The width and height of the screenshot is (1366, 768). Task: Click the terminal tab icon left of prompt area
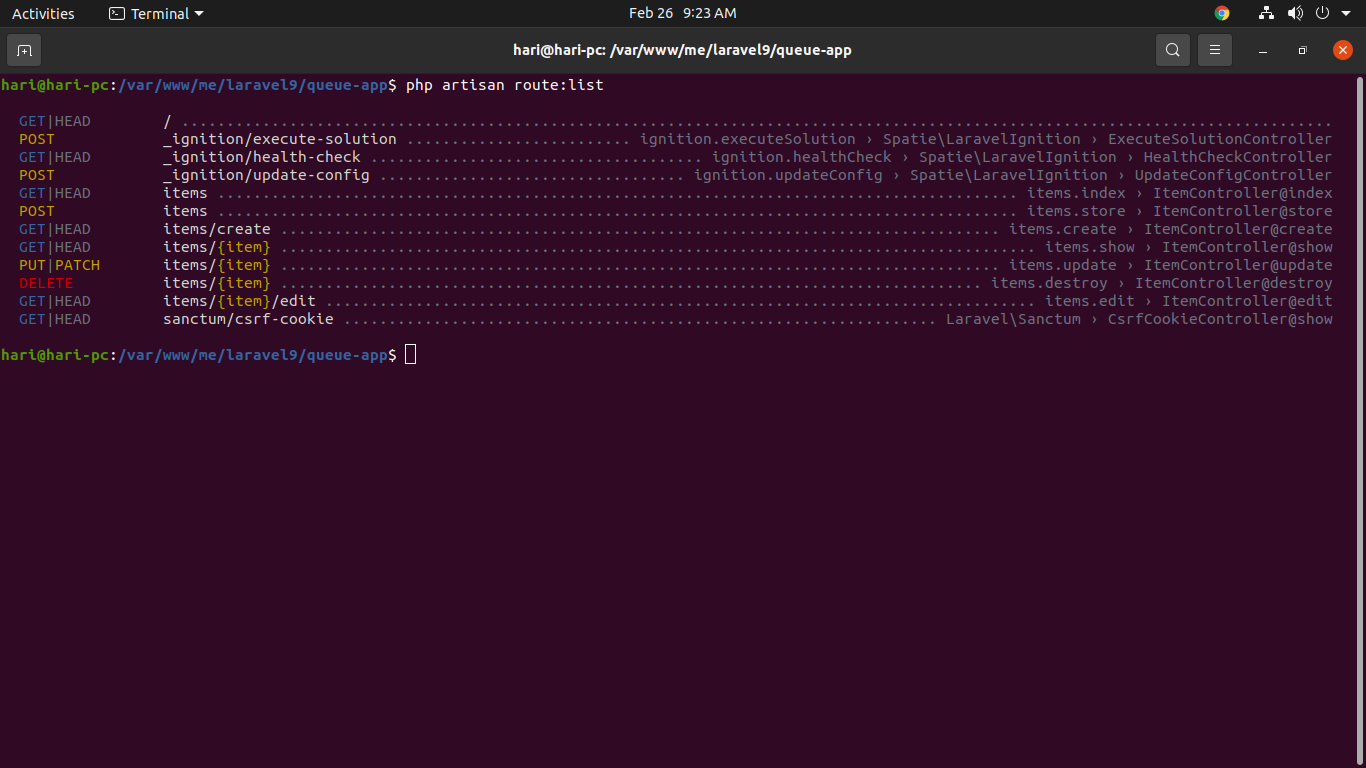point(23,49)
